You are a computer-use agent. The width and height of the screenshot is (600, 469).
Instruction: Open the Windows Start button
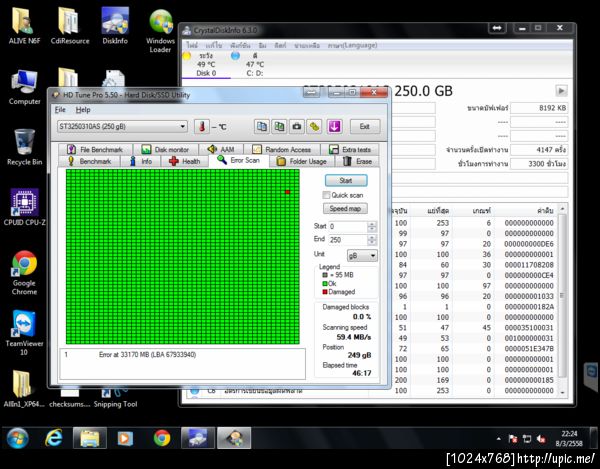click(18, 438)
